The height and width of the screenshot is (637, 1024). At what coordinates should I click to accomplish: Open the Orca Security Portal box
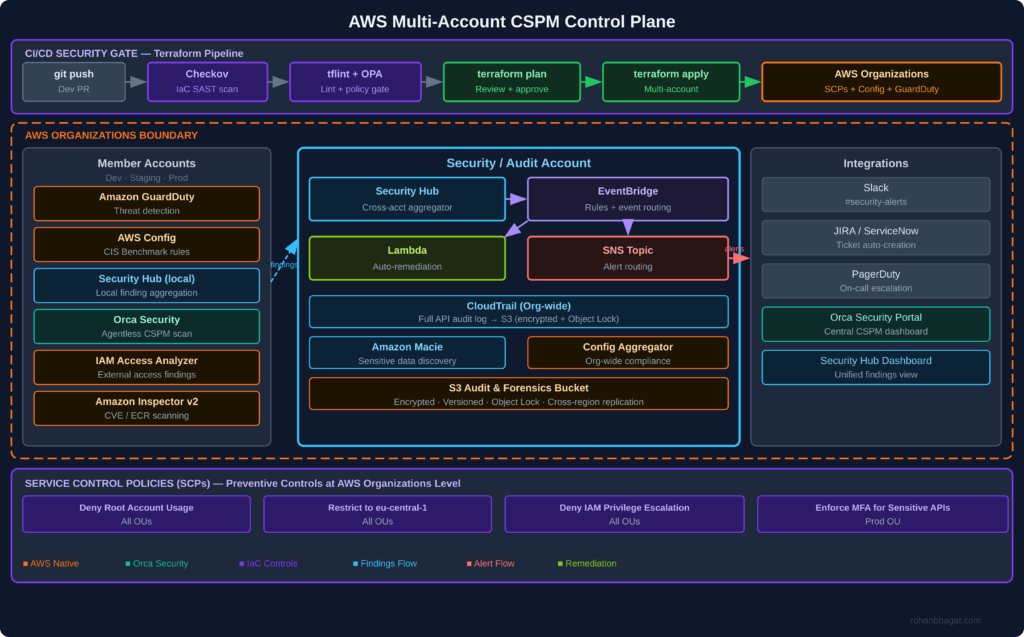pos(876,324)
